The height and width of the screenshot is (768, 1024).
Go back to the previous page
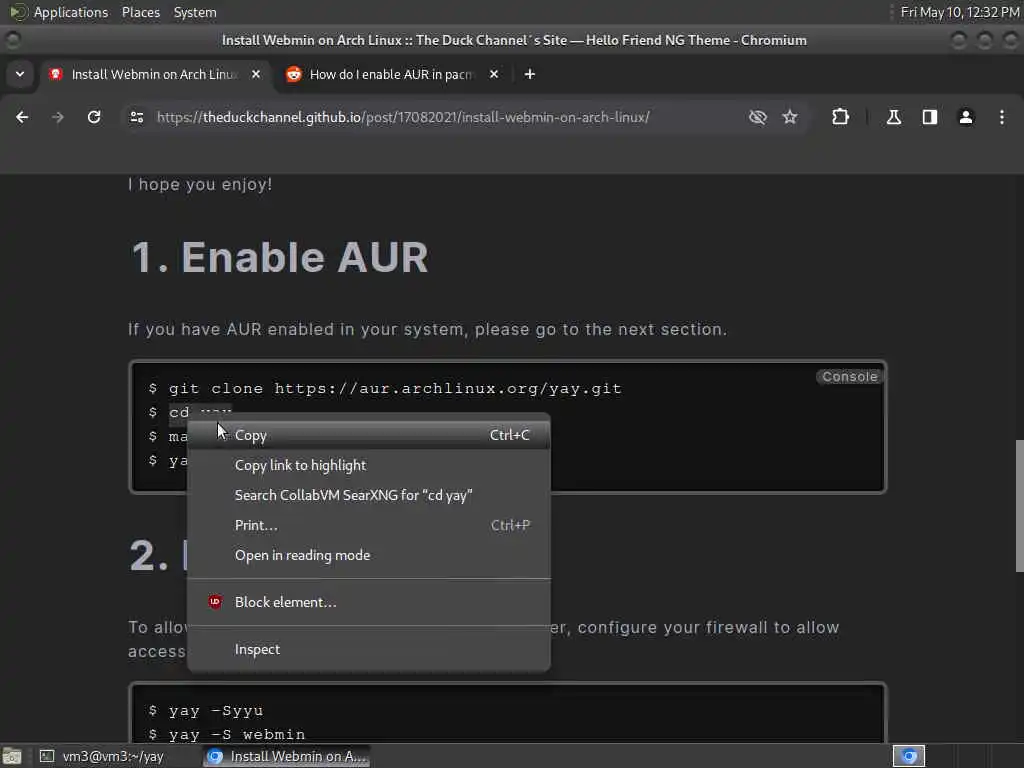point(22,117)
